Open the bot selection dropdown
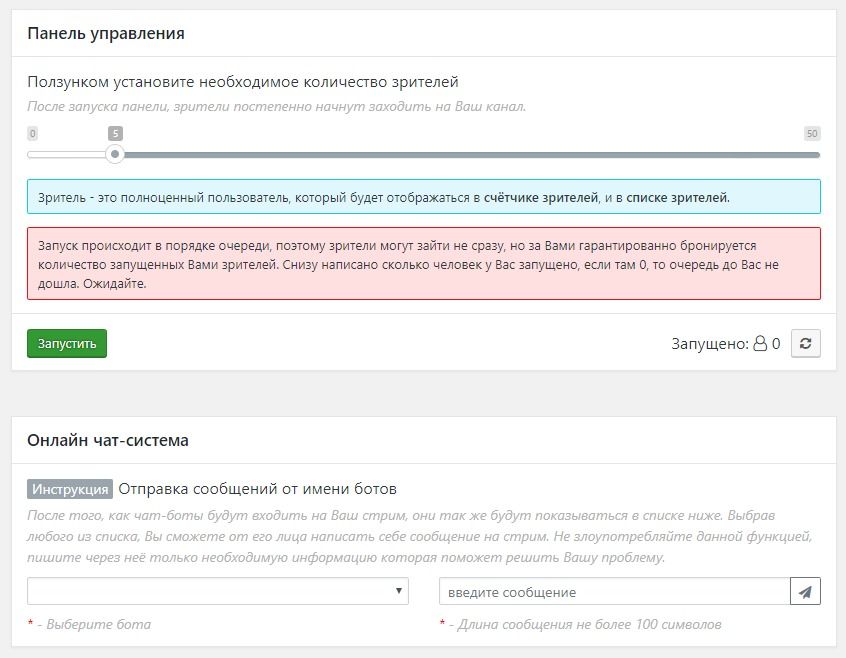The image size is (846, 658). coord(218,591)
